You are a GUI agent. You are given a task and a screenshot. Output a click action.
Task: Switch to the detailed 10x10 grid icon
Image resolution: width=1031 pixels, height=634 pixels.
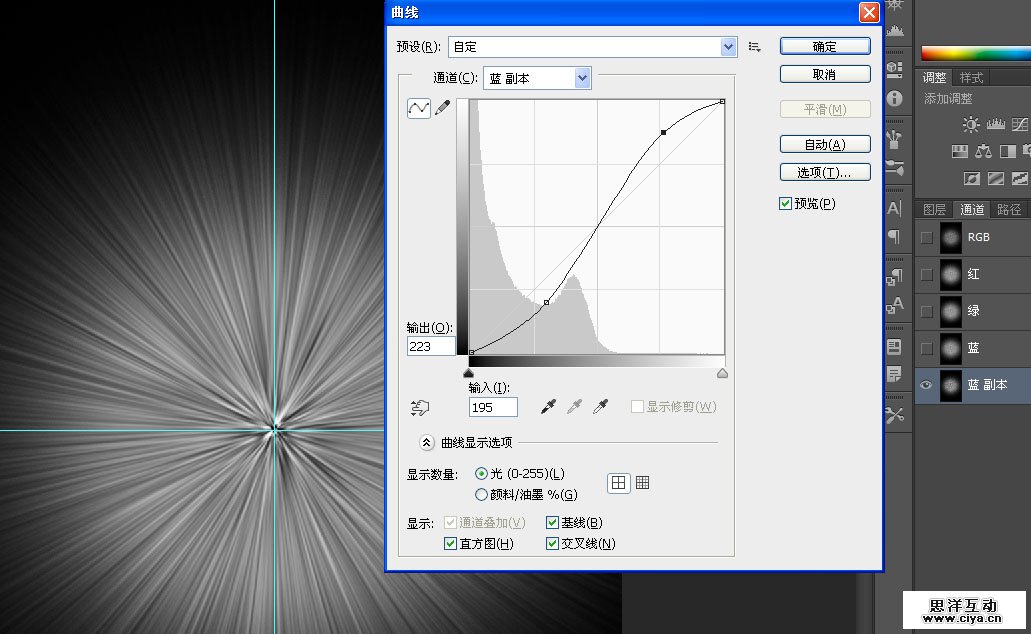pyautogui.click(x=642, y=483)
